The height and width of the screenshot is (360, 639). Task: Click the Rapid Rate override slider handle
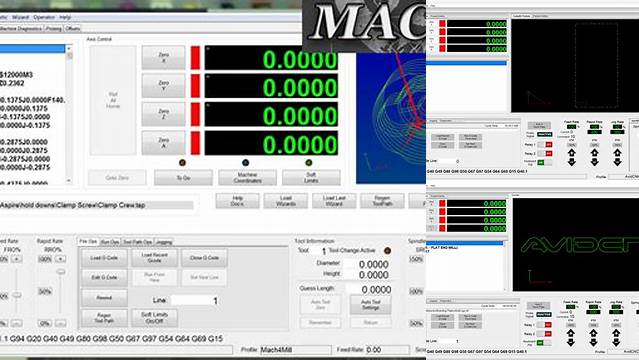point(61,272)
